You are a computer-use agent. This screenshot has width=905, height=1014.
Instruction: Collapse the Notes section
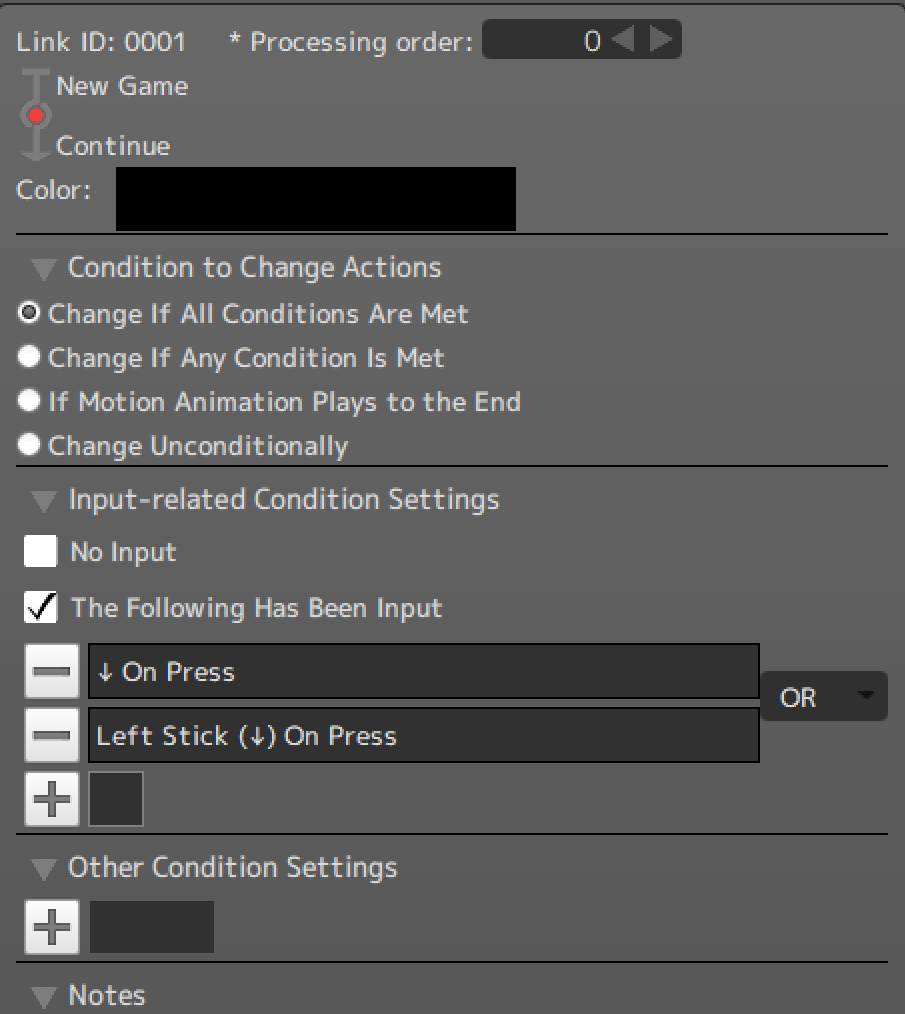tap(43, 996)
